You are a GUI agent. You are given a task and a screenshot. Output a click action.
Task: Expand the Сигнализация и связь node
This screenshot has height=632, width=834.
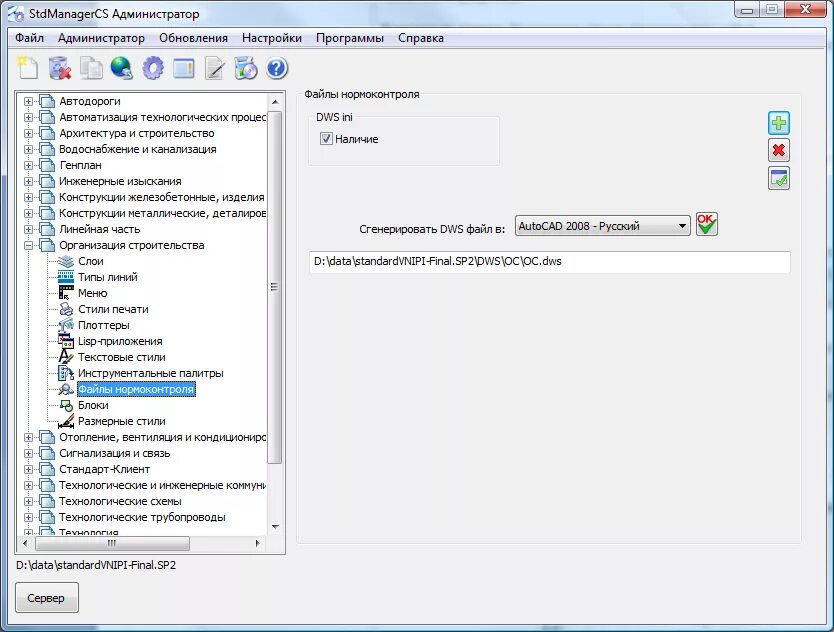coord(29,453)
